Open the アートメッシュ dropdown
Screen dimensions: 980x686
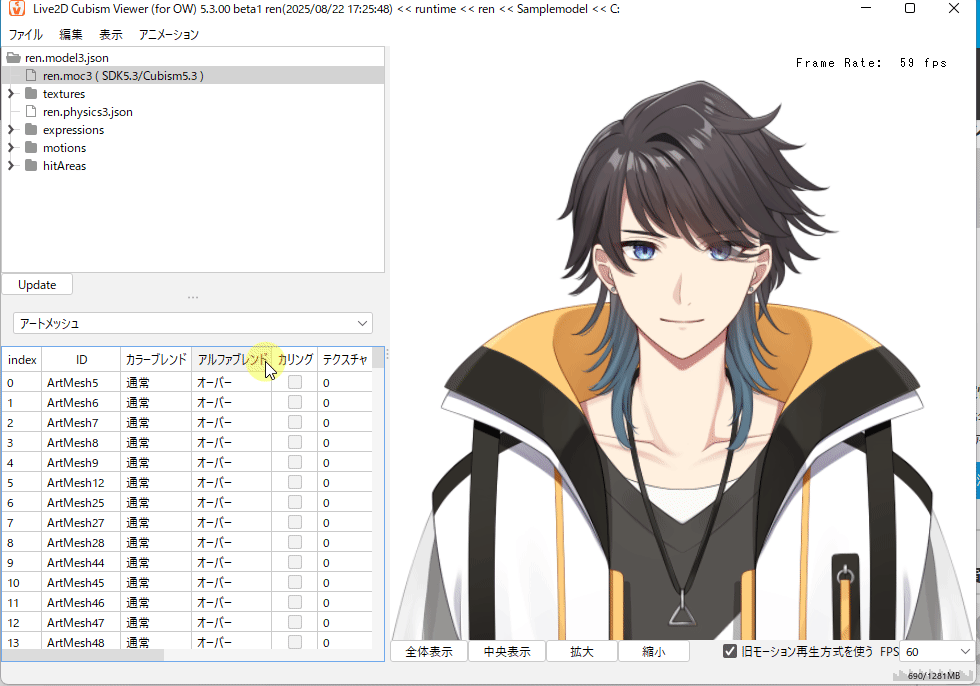pos(192,323)
